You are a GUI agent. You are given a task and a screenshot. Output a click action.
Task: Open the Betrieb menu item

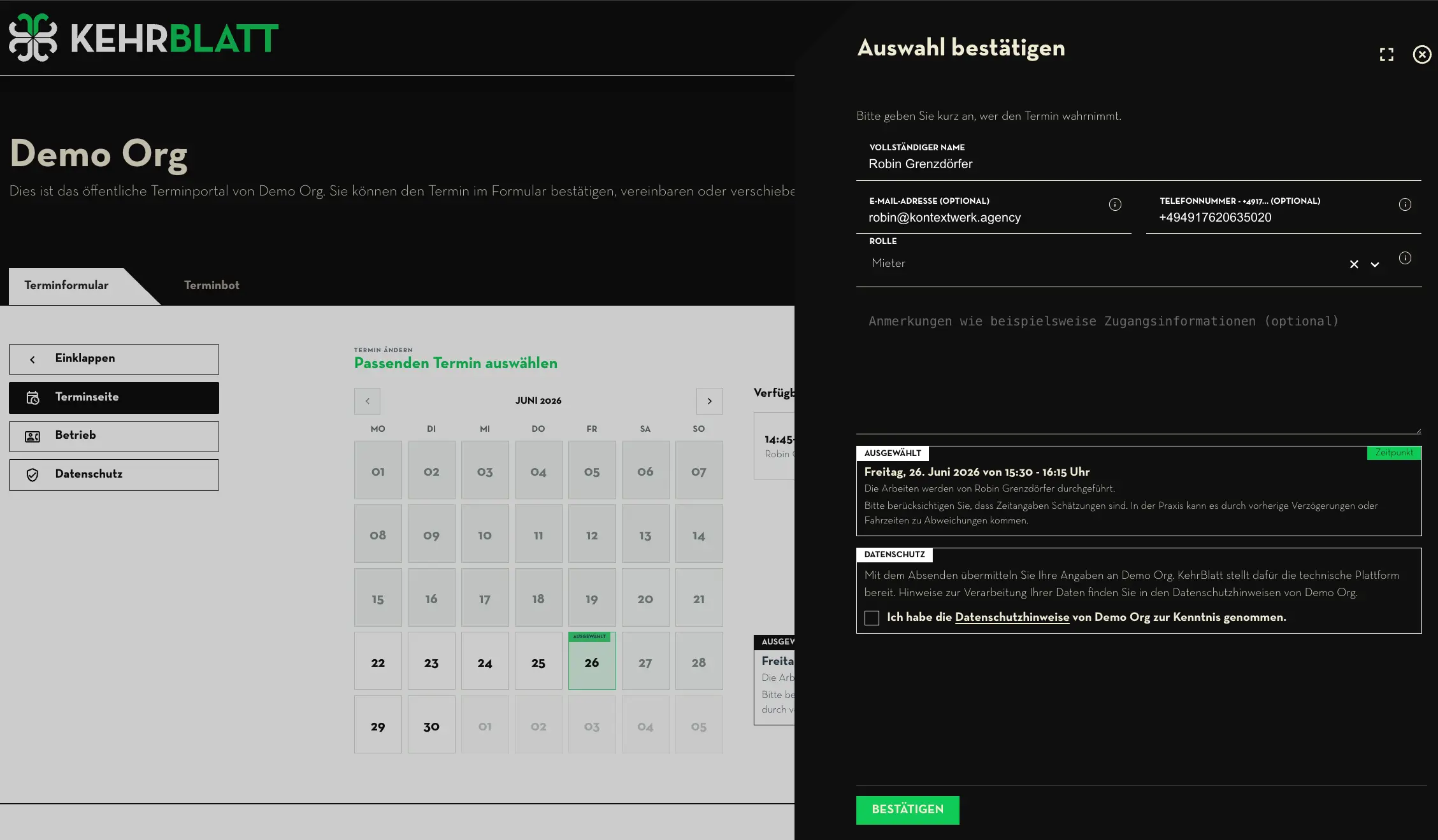[x=114, y=436]
